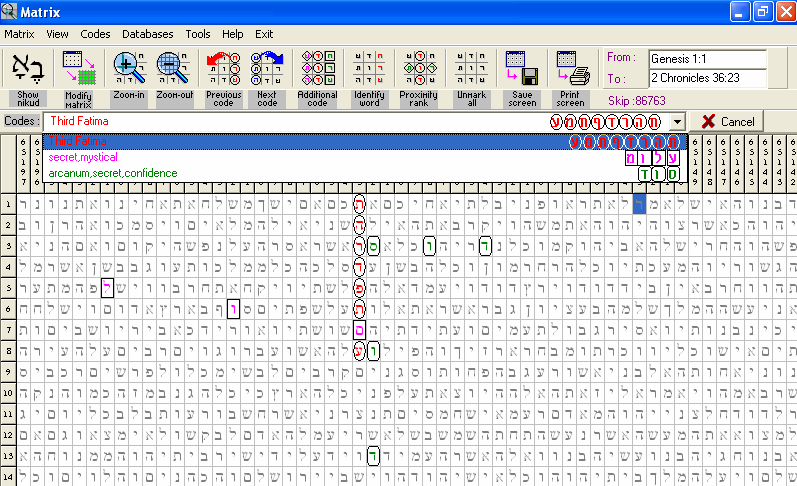797x486 pixels.
Task: Click the Save screen icon
Action: coord(521,68)
